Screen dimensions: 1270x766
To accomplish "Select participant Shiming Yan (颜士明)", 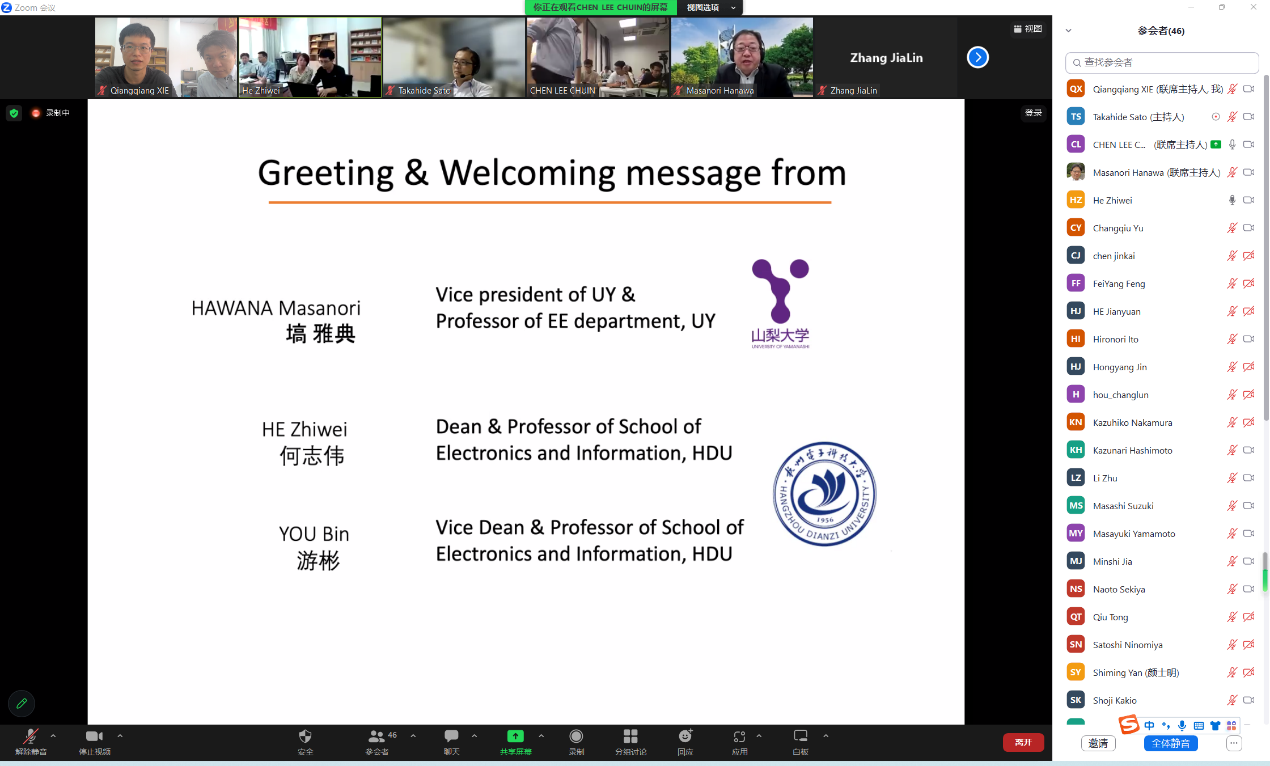I will coord(1162,672).
